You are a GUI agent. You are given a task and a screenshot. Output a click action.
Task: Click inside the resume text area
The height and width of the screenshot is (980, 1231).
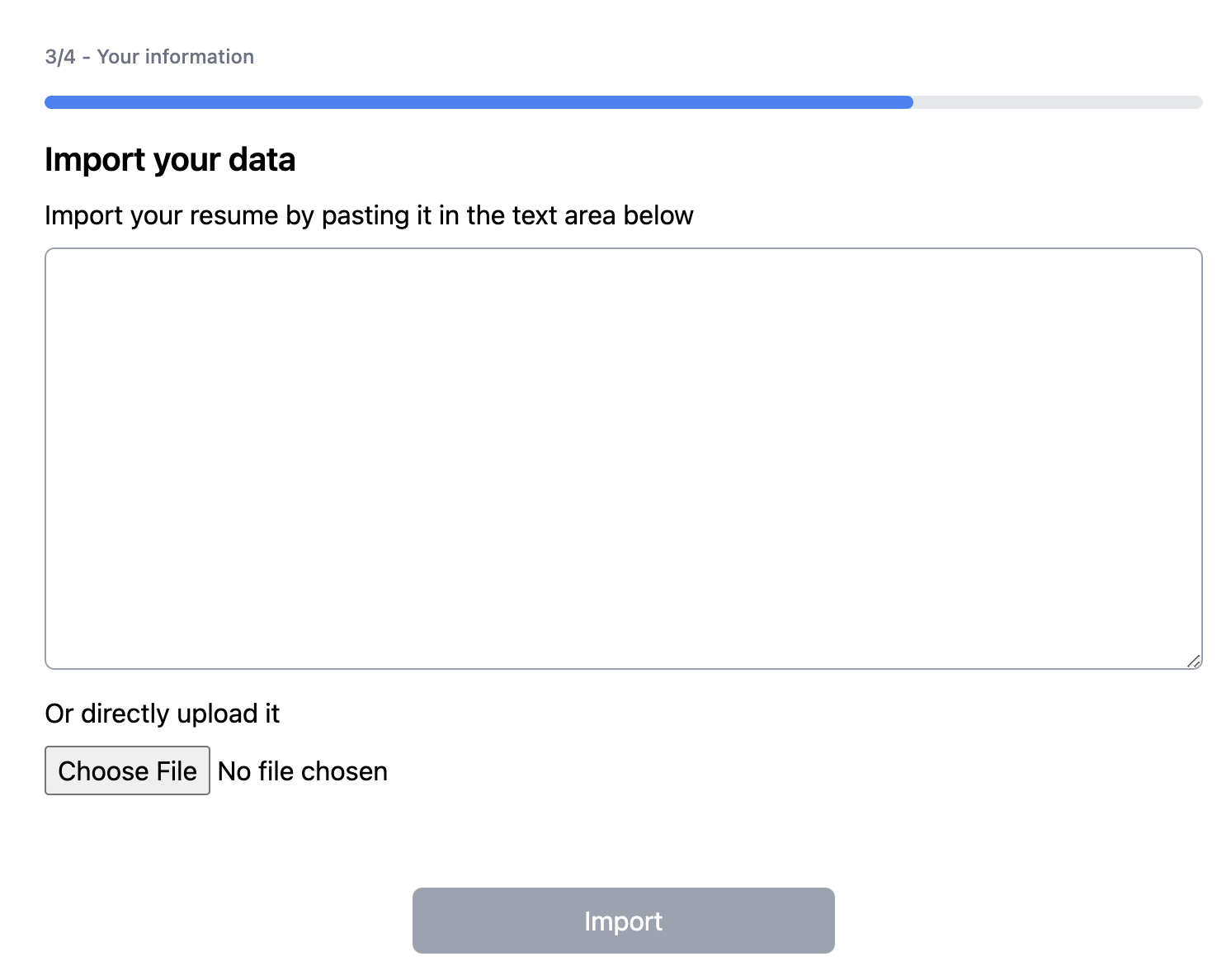click(x=623, y=458)
